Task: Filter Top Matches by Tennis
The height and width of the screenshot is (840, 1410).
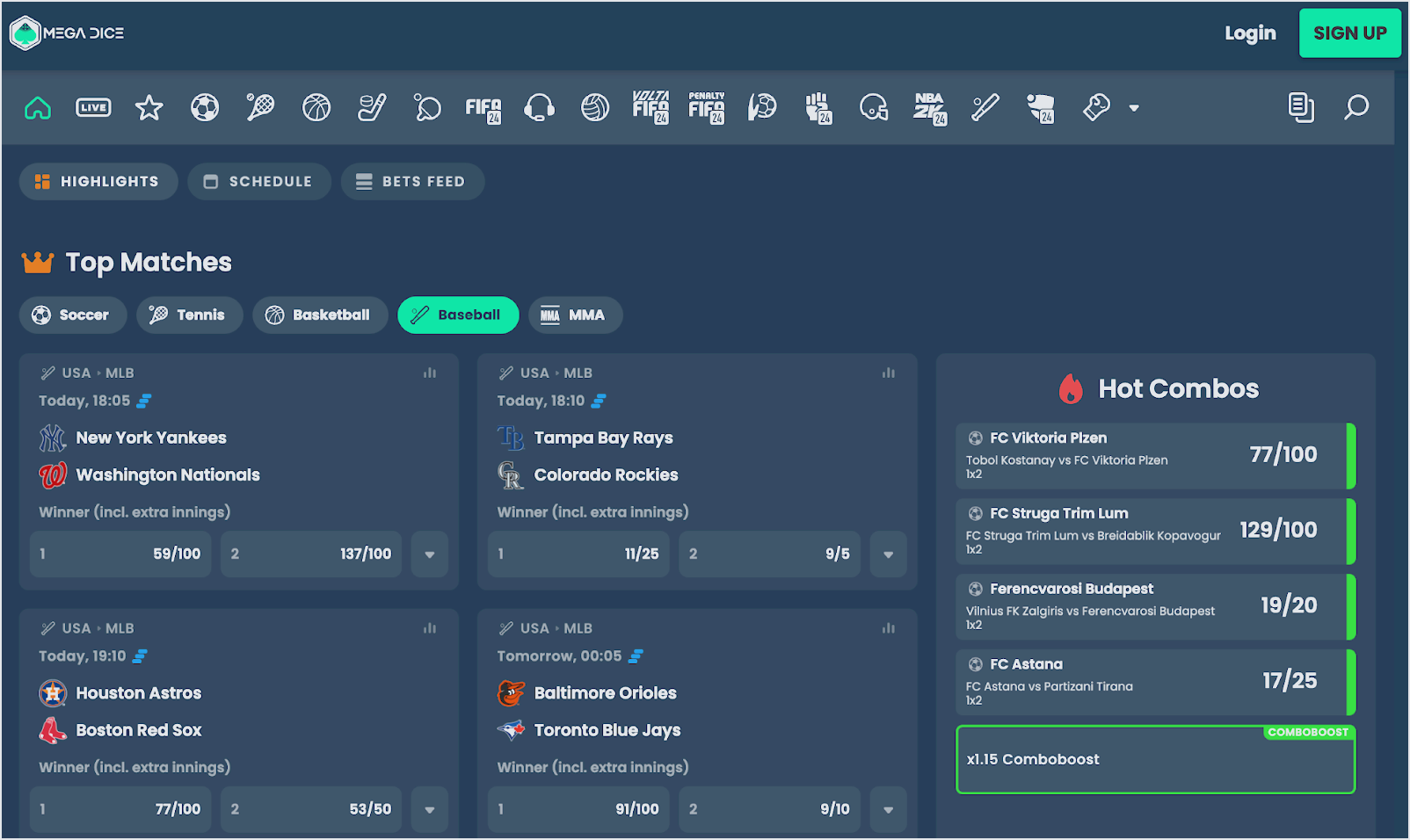Action: coord(189,315)
